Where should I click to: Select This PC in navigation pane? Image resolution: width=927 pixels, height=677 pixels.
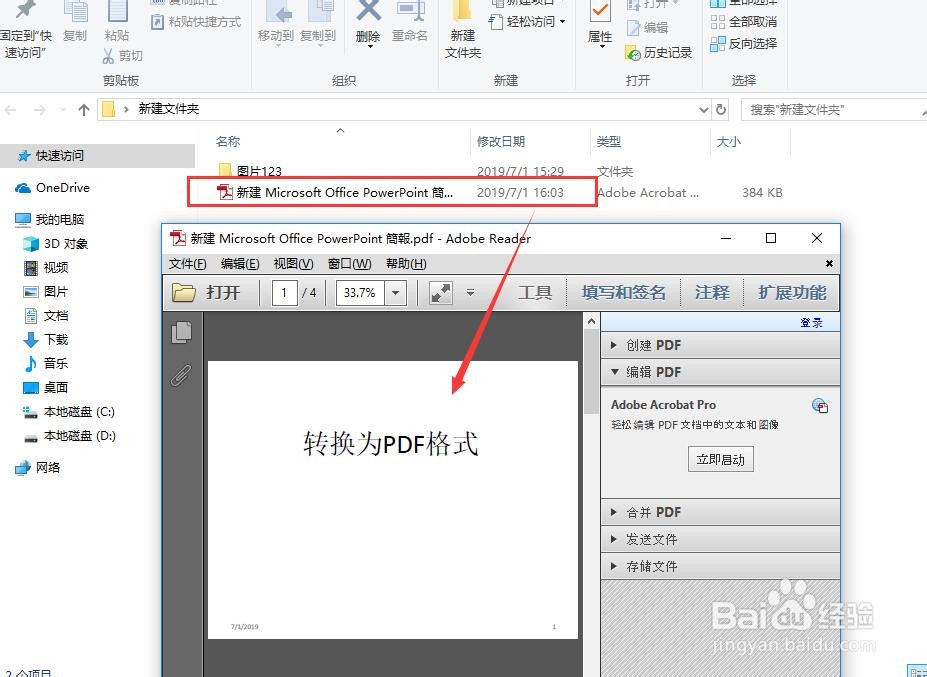click(x=50, y=220)
